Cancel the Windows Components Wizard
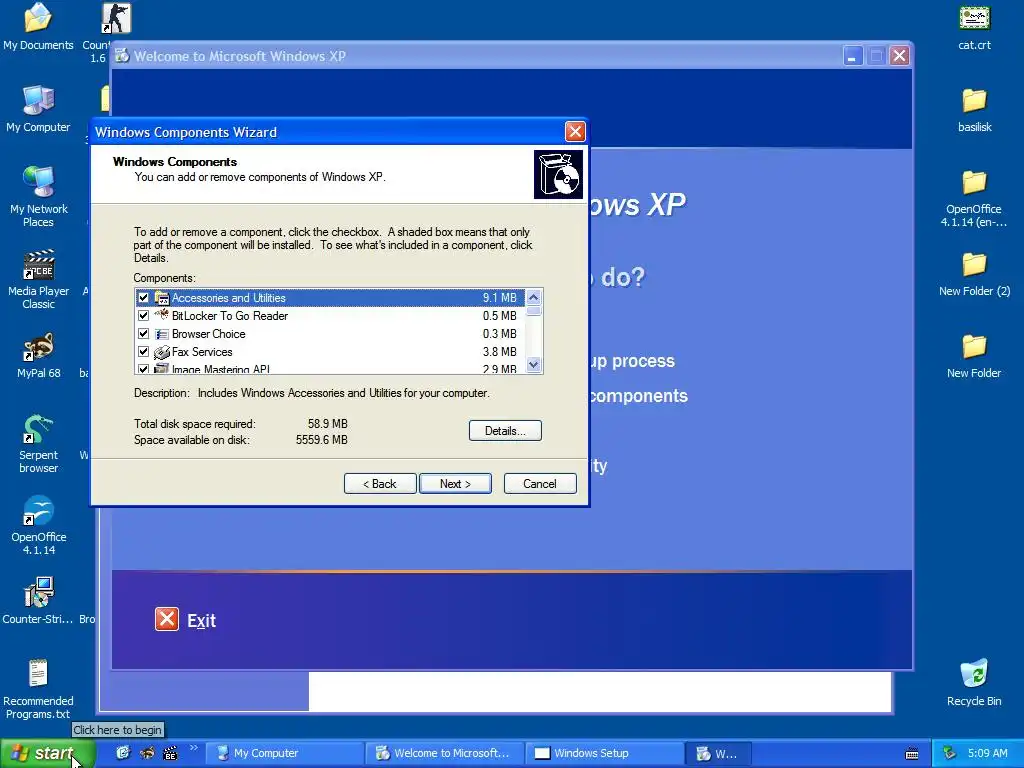 point(539,483)
